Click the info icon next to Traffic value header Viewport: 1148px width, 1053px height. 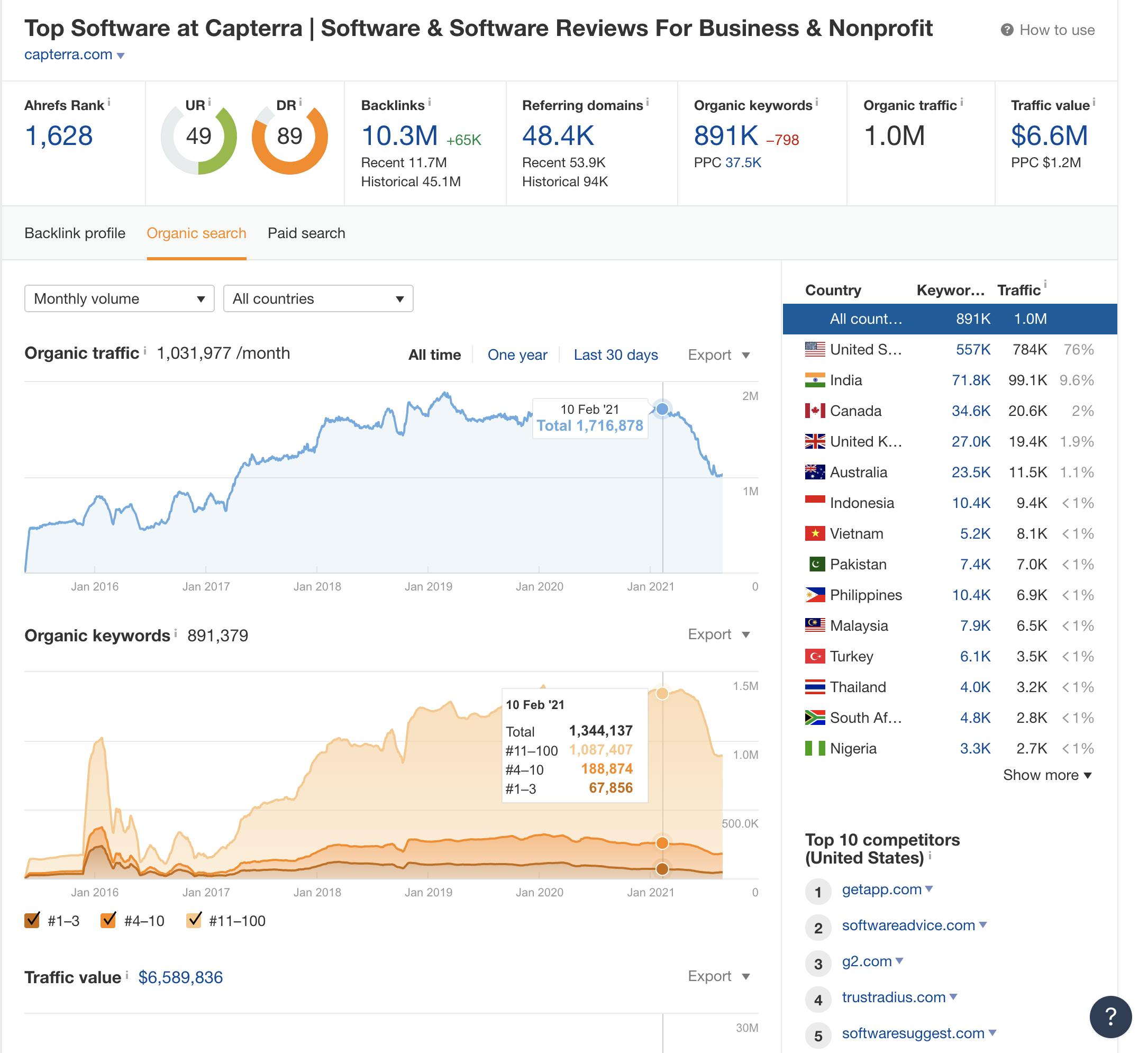click(1094, 103)
